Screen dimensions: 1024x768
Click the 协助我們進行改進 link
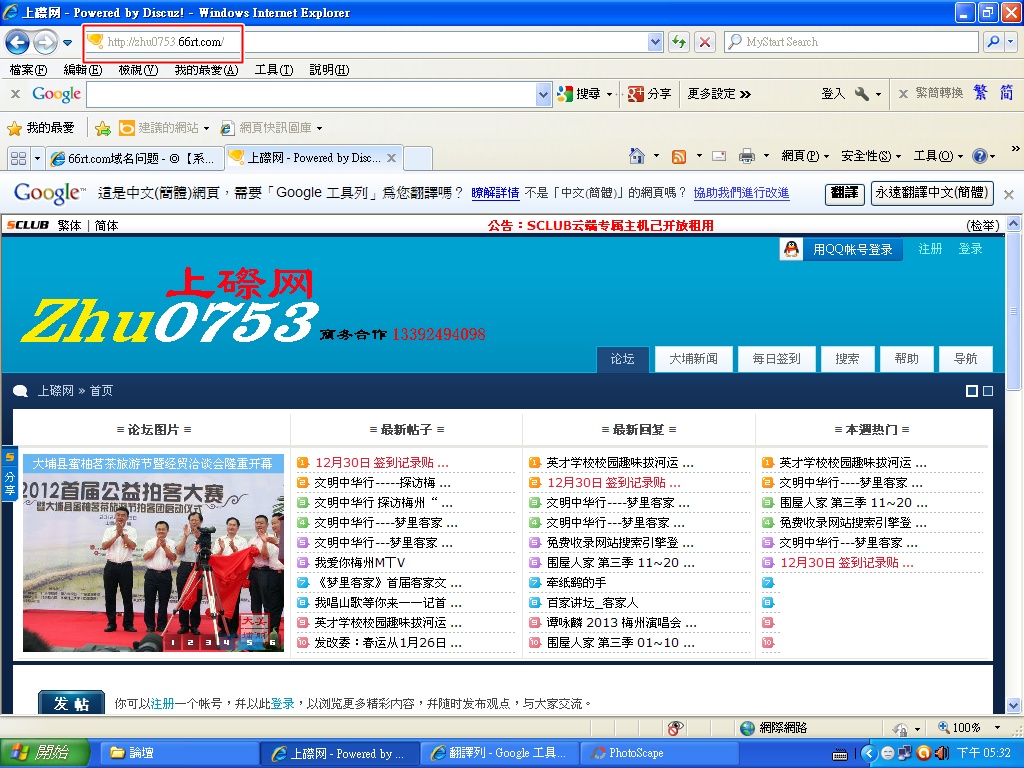[741, 193]
